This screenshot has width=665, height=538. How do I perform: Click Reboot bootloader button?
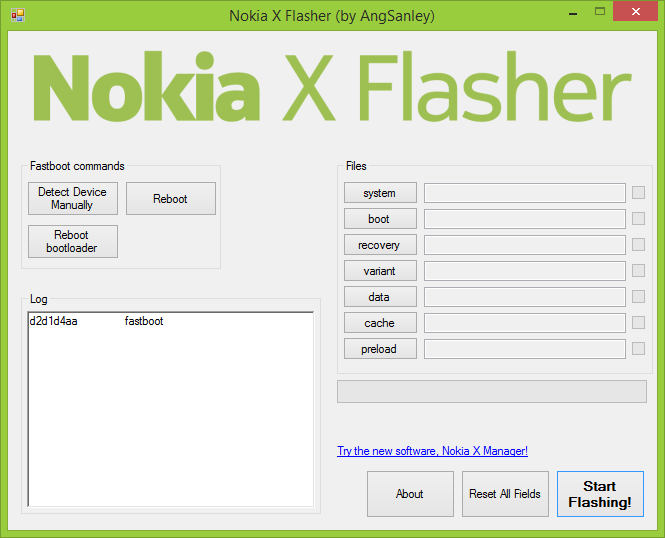click(x=73, y=241)
